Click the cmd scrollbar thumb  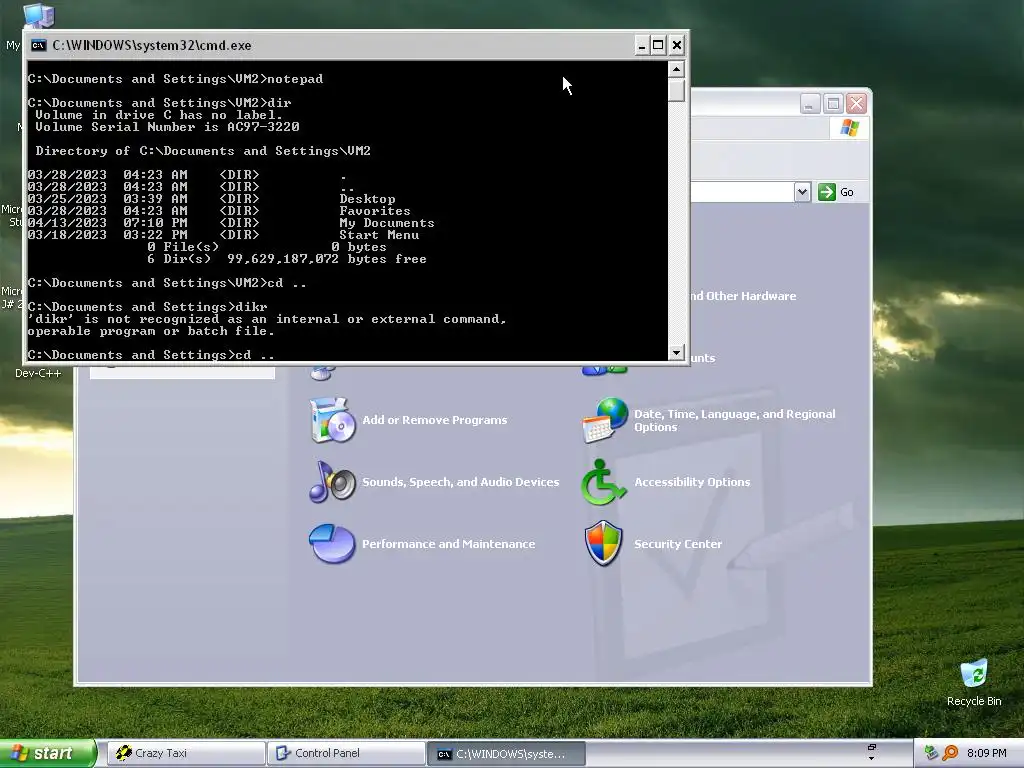coord(677,89)
